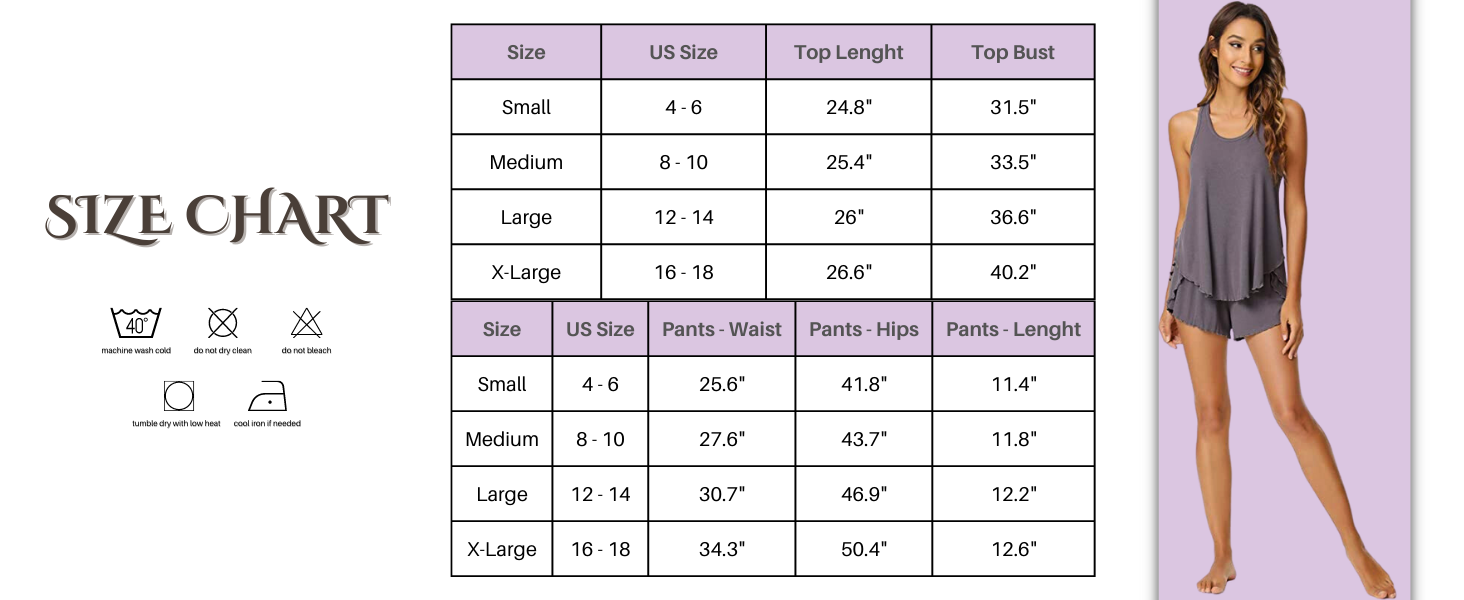Click the cool iron if needed icon
Viewport: 1464px width, 600px height.
click(x=267, y=397)
